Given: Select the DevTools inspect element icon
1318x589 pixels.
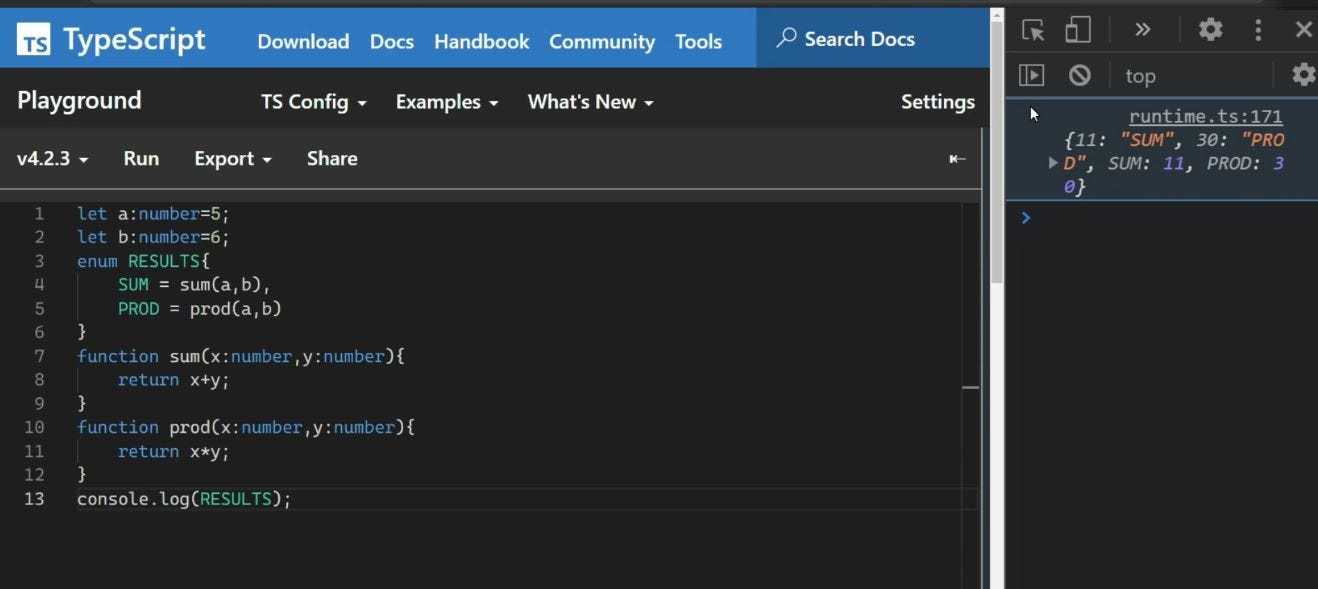Looking at the screenshot, I should click(1033, 30).
